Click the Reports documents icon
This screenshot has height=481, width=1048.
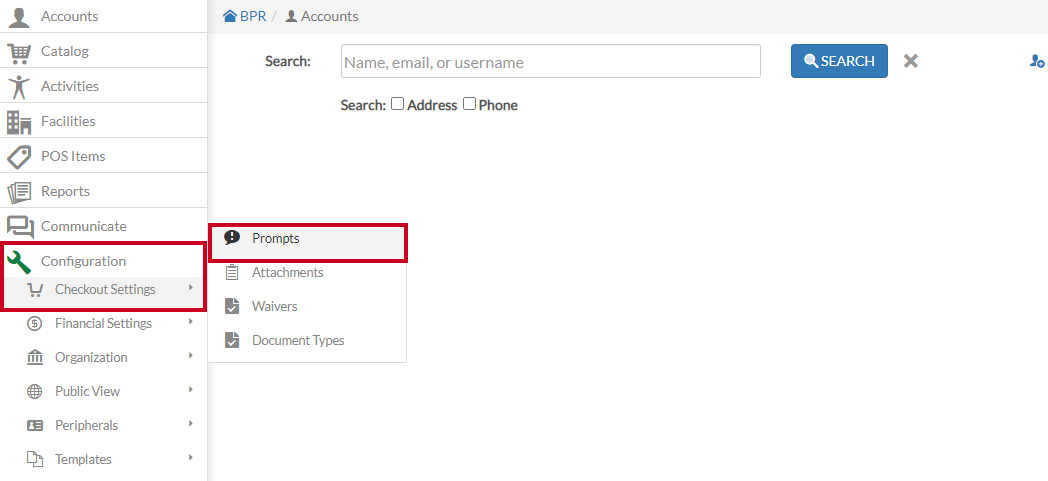(19, 192)
